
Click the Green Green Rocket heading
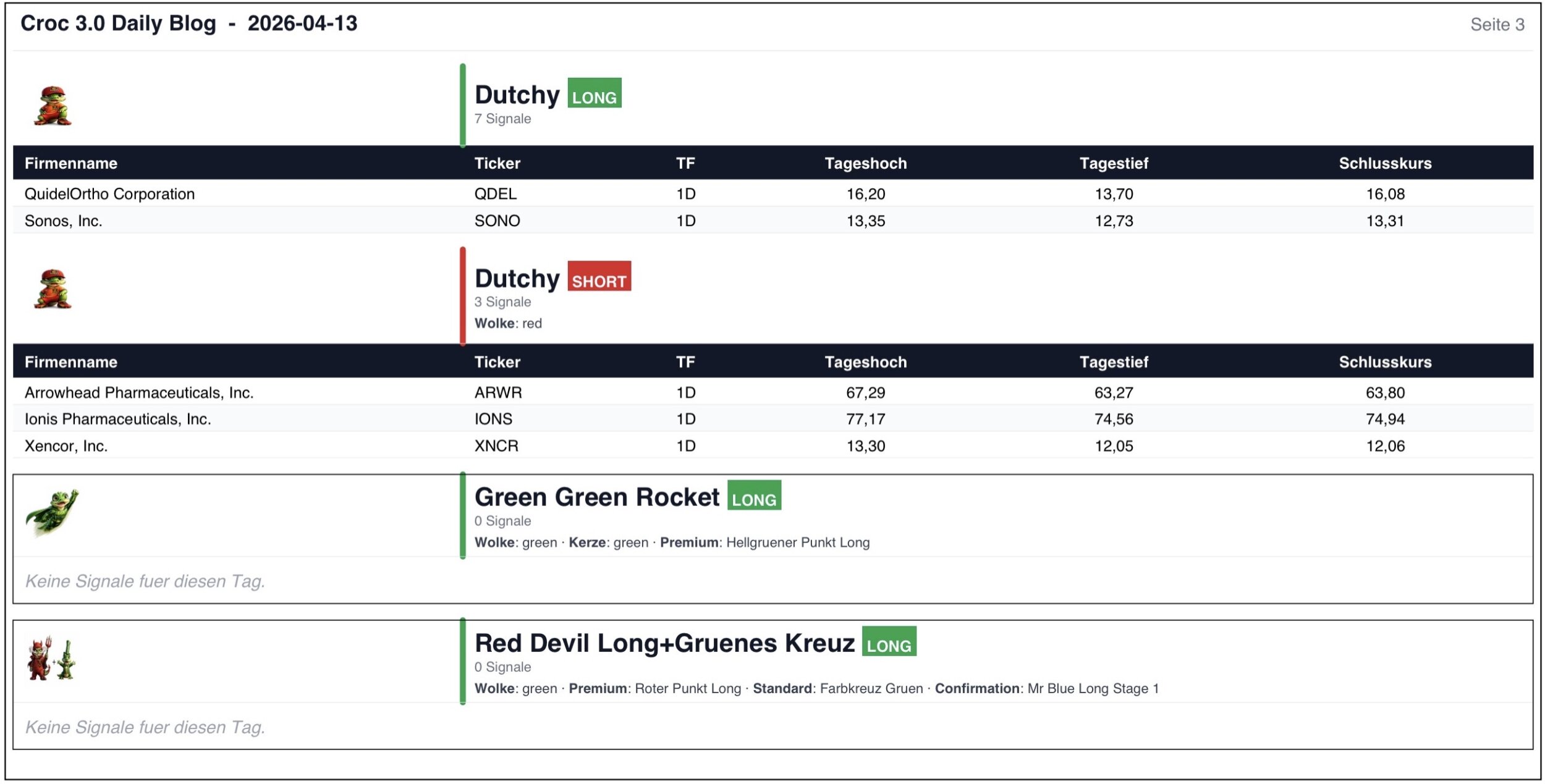pyautogui.click(x=596, y=497)
